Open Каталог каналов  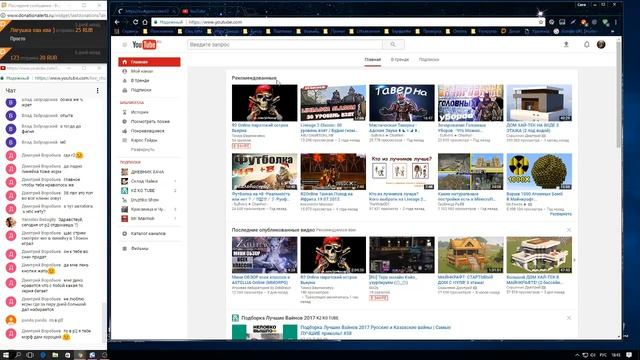(x=149, y=234)
